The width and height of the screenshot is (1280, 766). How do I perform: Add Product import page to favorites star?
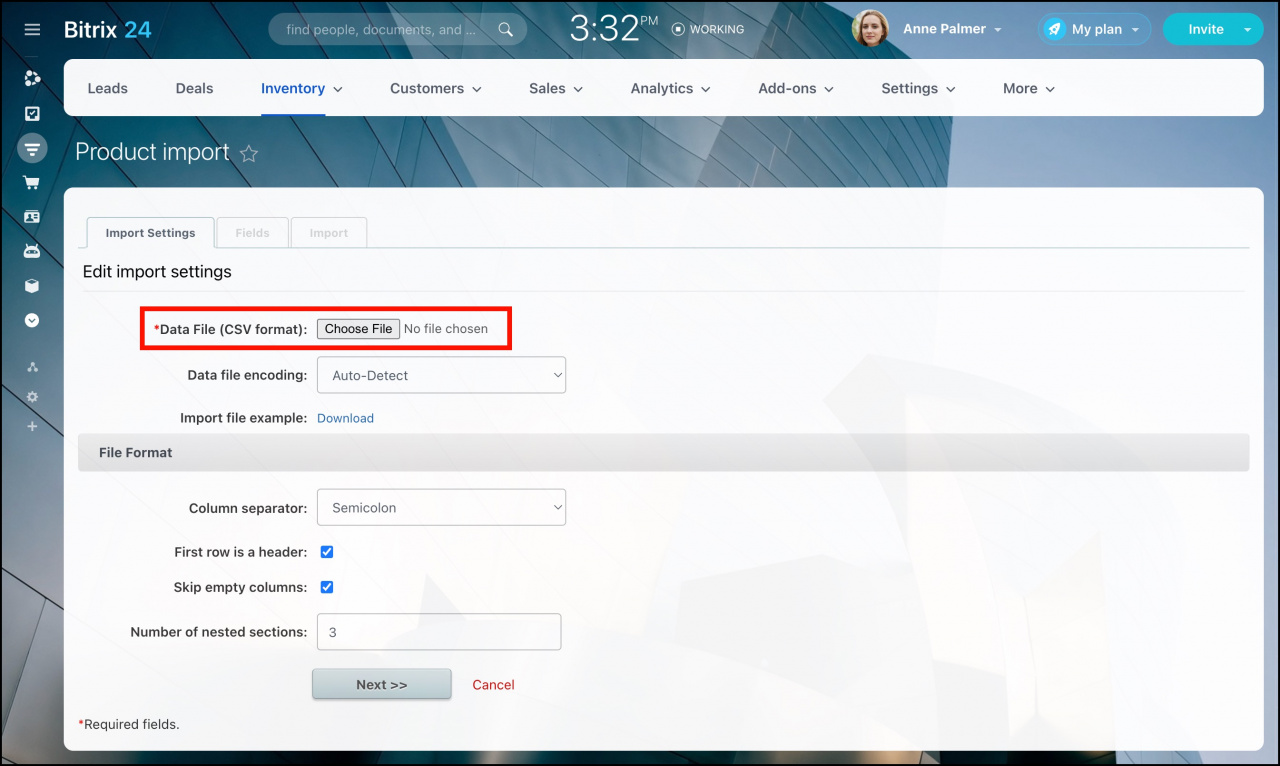(x=249, y=153)
